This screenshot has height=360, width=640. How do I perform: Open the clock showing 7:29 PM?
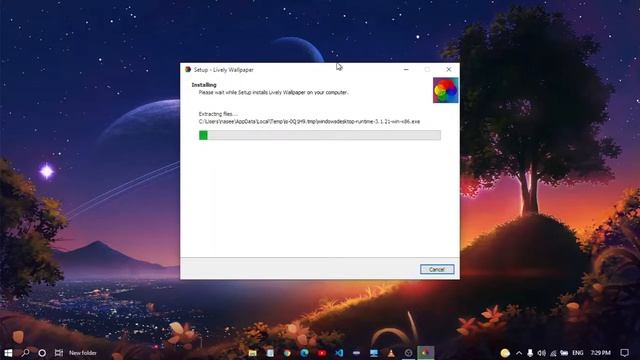[600, 353]
